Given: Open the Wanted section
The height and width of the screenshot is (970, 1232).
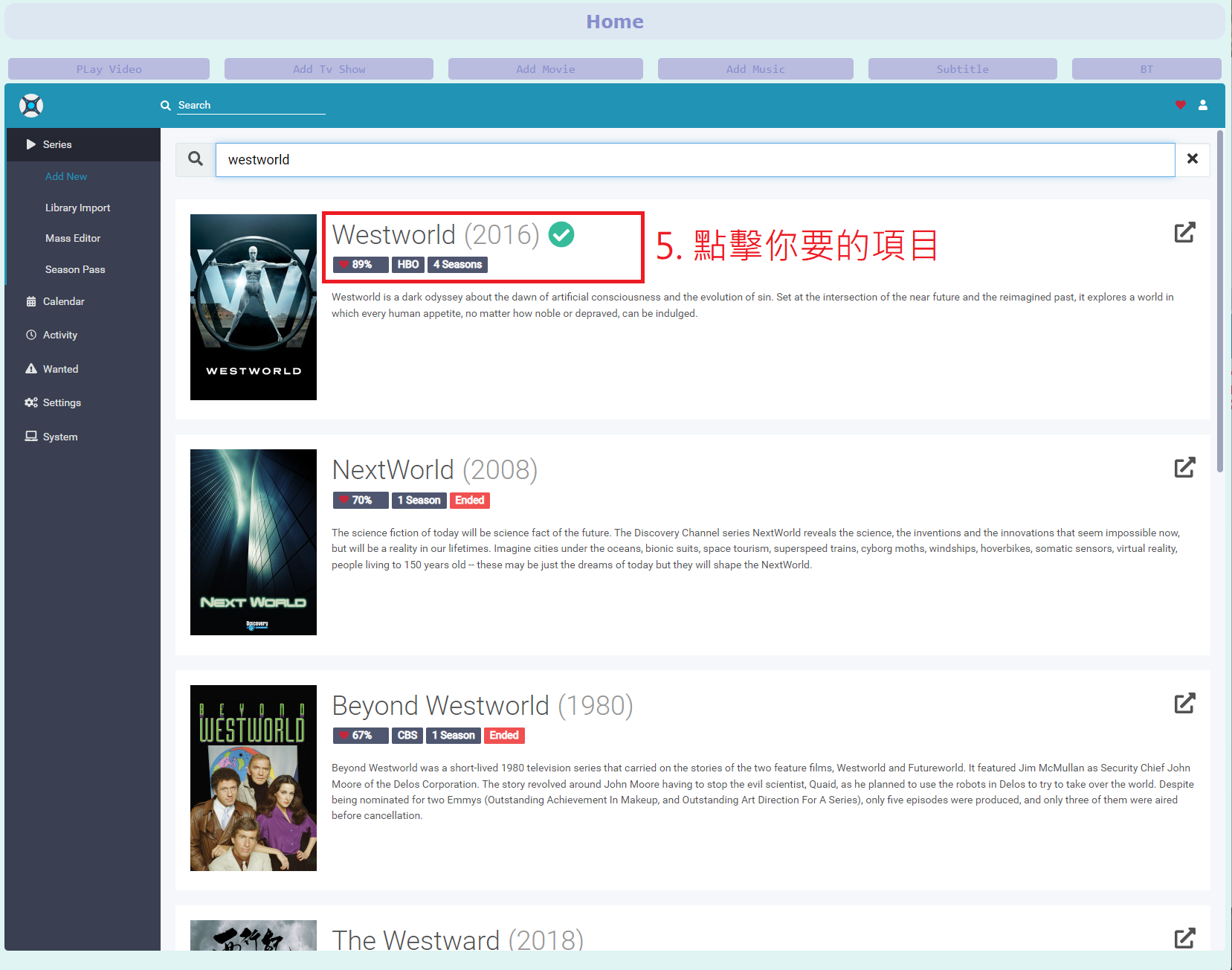Looking at the screenshot, I should [60, 369].
